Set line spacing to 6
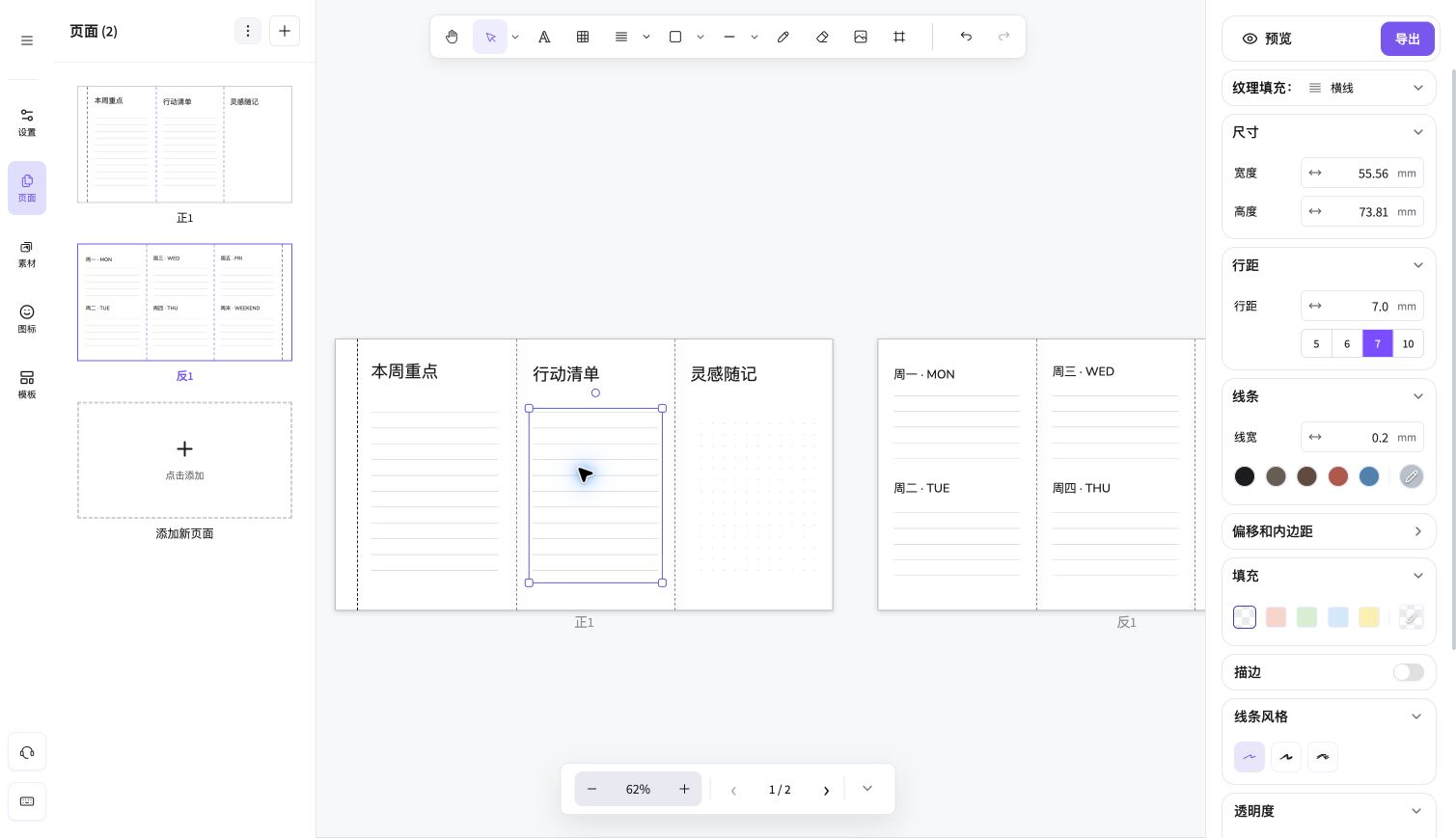This screenshot has width=1456, height=838. (1347, 343)
